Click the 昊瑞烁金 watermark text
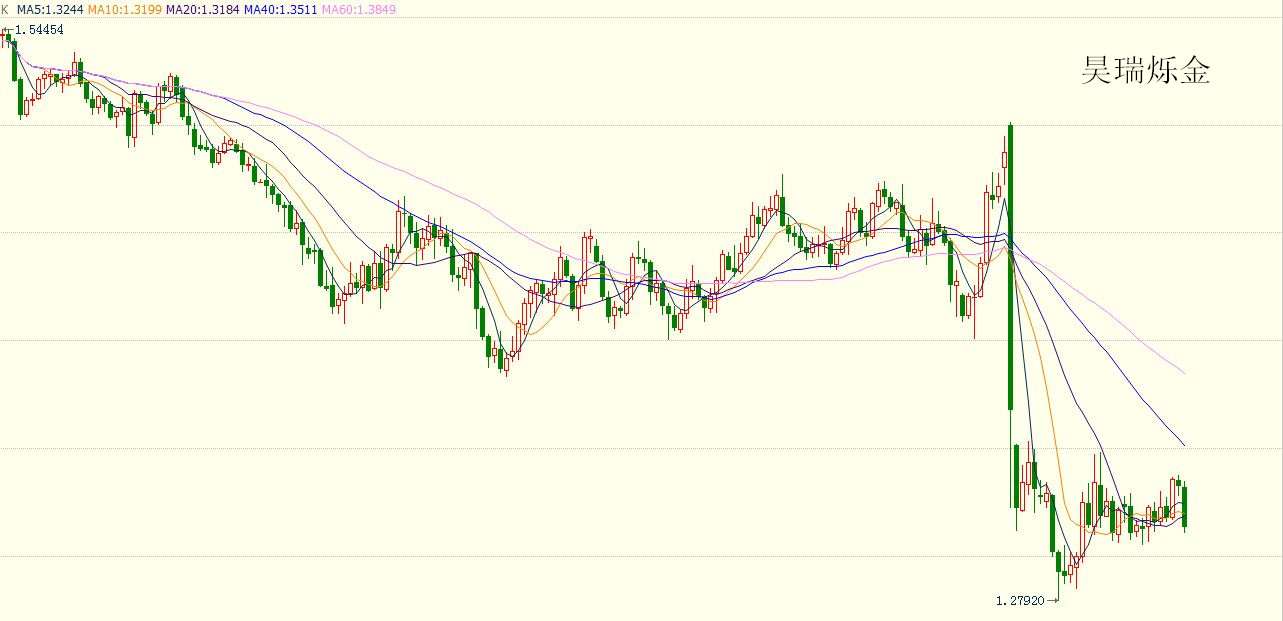The width and height of the screenshot is (1283, 621). (x=1145, y=71)
